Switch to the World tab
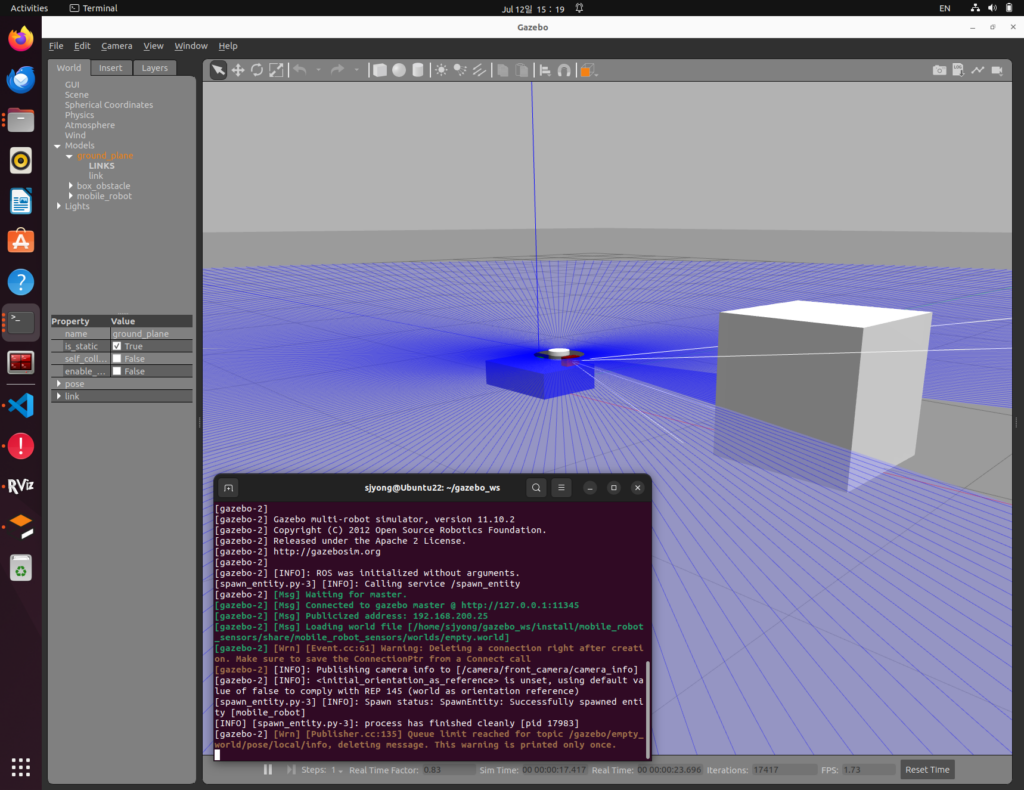Image resolution: width=1024 pixels, height=790 pixels. [69, 68]
